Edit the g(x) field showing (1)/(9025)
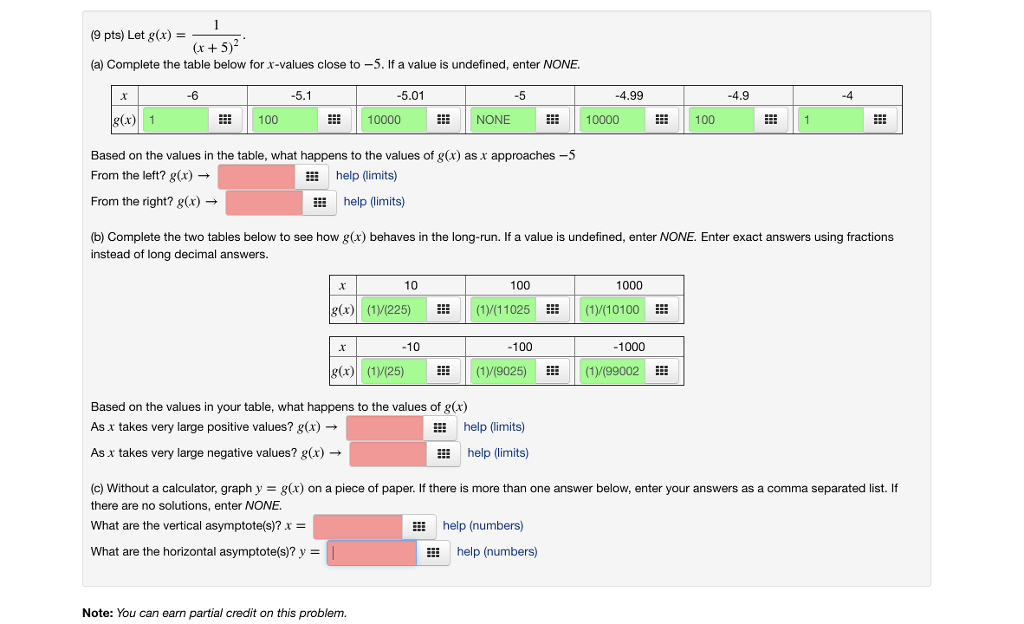The height and width of the screenshot is (624, 1024). (x=504, y=371)
